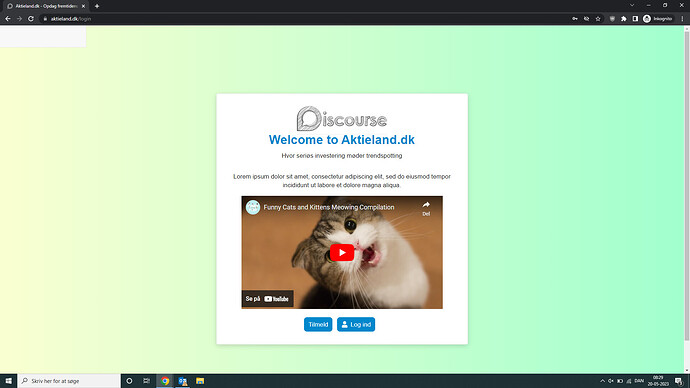Viewport: 690px width, 388px height.
Task: Open Task View on taskbar
Action: click(x=147, y=381)
